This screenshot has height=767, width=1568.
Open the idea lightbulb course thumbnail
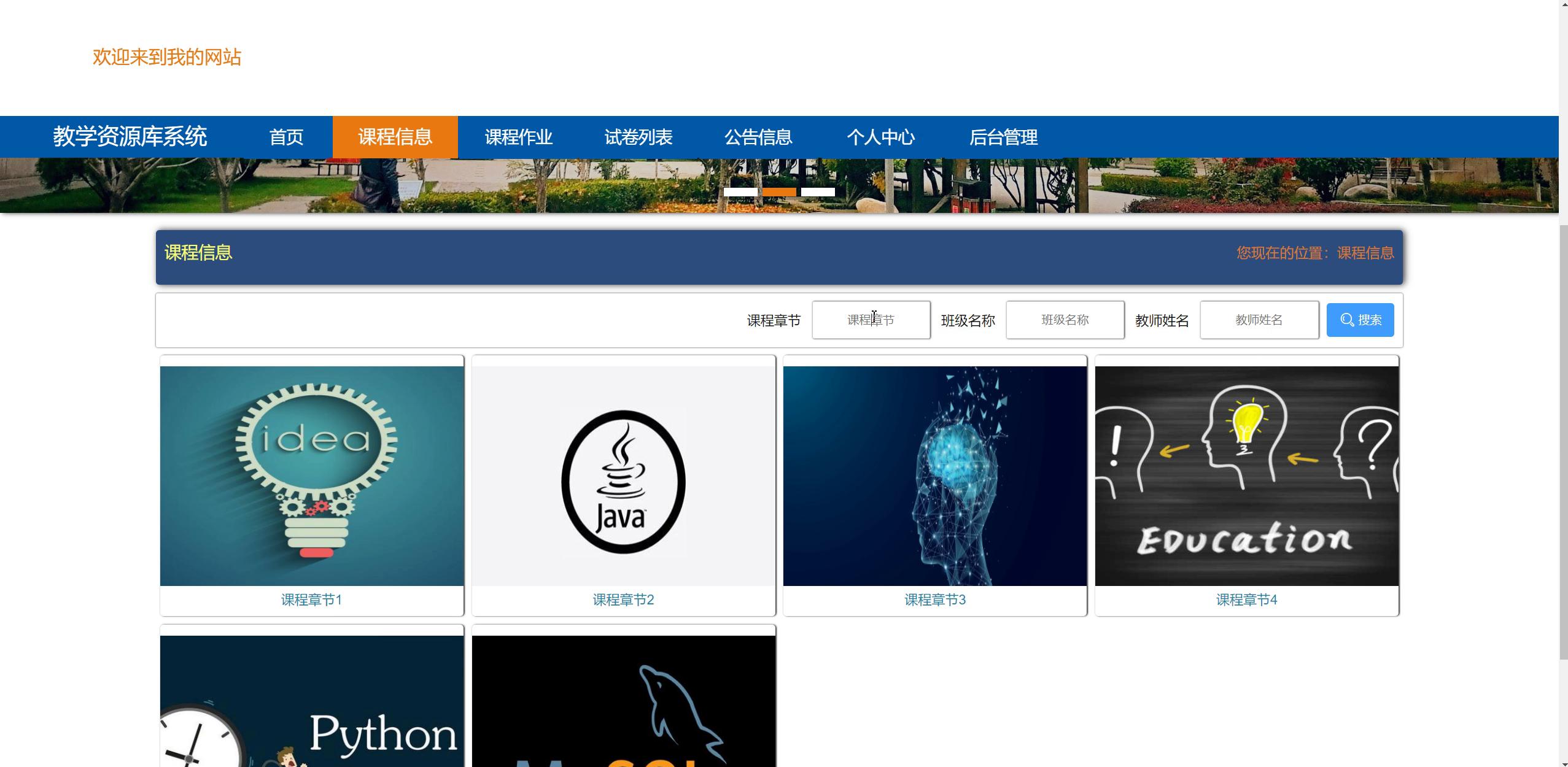point(311,476)
